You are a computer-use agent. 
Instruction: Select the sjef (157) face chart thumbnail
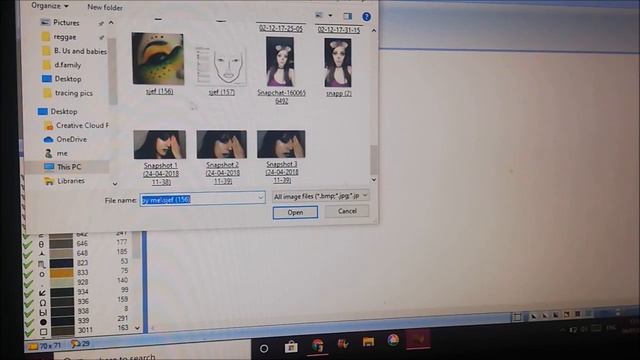click(x=221, y=65)
